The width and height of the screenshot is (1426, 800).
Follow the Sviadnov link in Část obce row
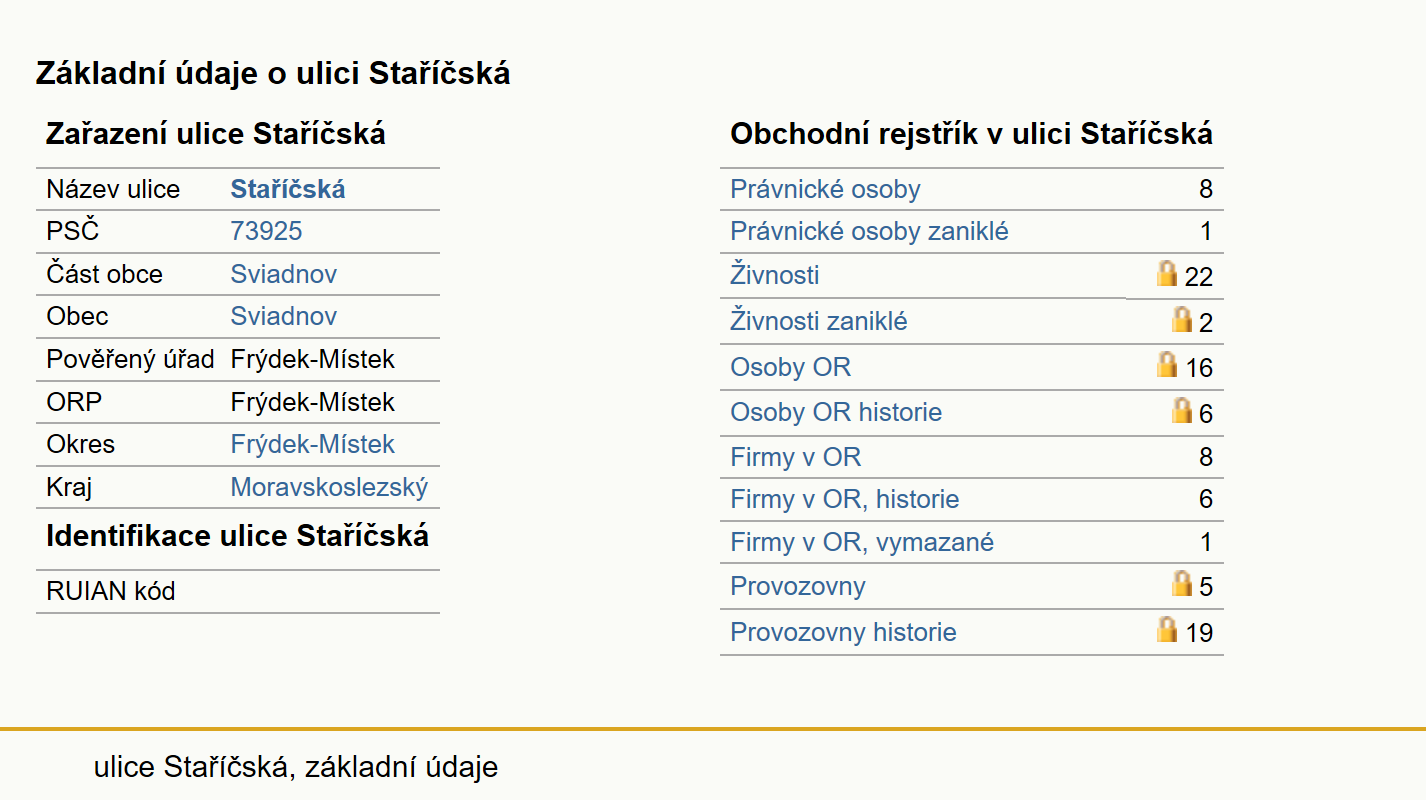(x=284, y=274)
